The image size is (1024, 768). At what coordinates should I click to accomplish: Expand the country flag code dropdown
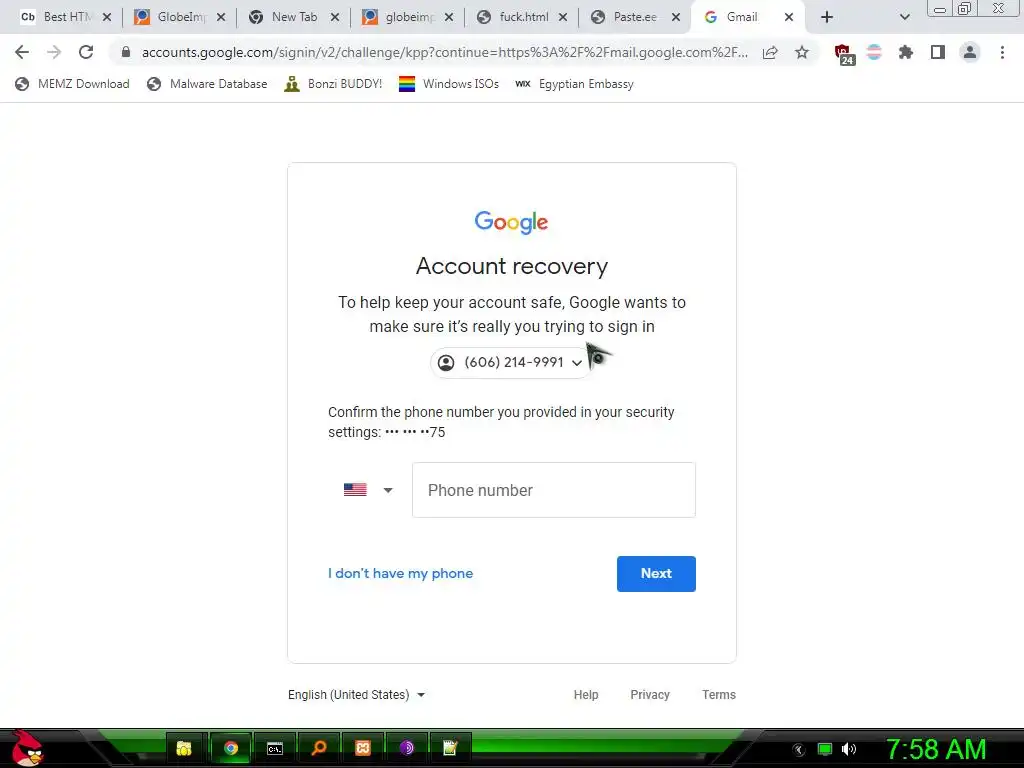point(368,490)
